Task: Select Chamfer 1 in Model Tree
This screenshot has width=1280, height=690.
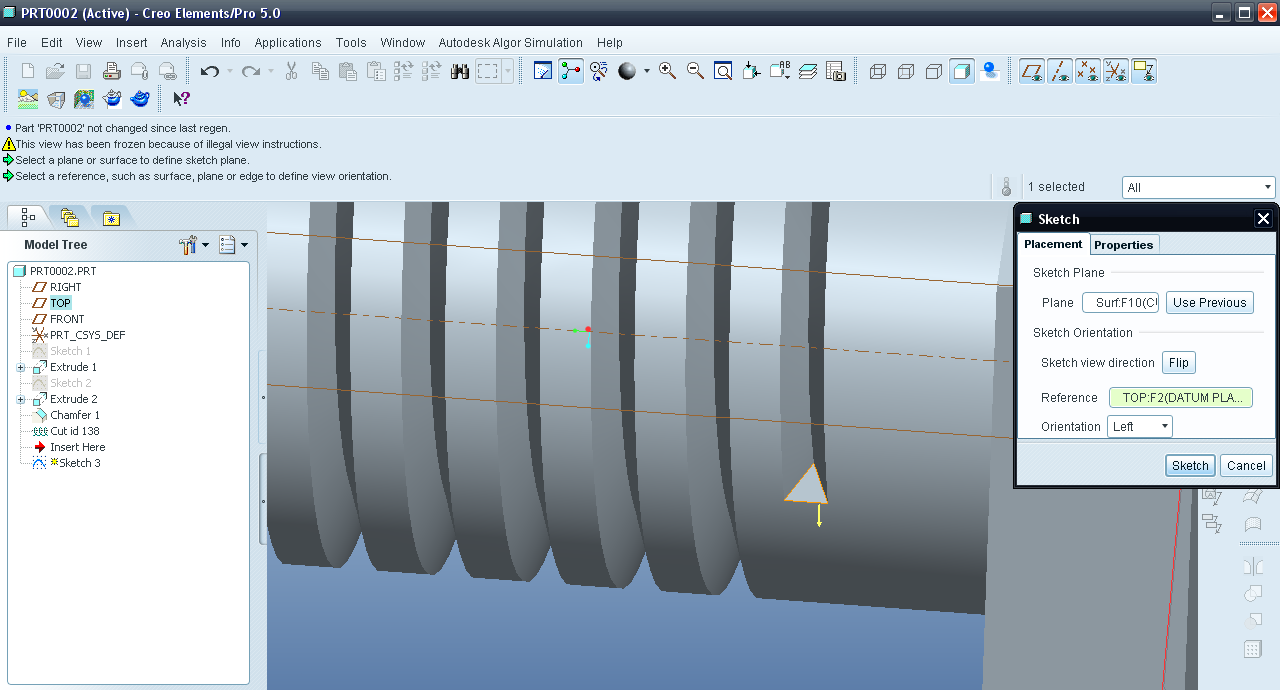Action: 75,415
